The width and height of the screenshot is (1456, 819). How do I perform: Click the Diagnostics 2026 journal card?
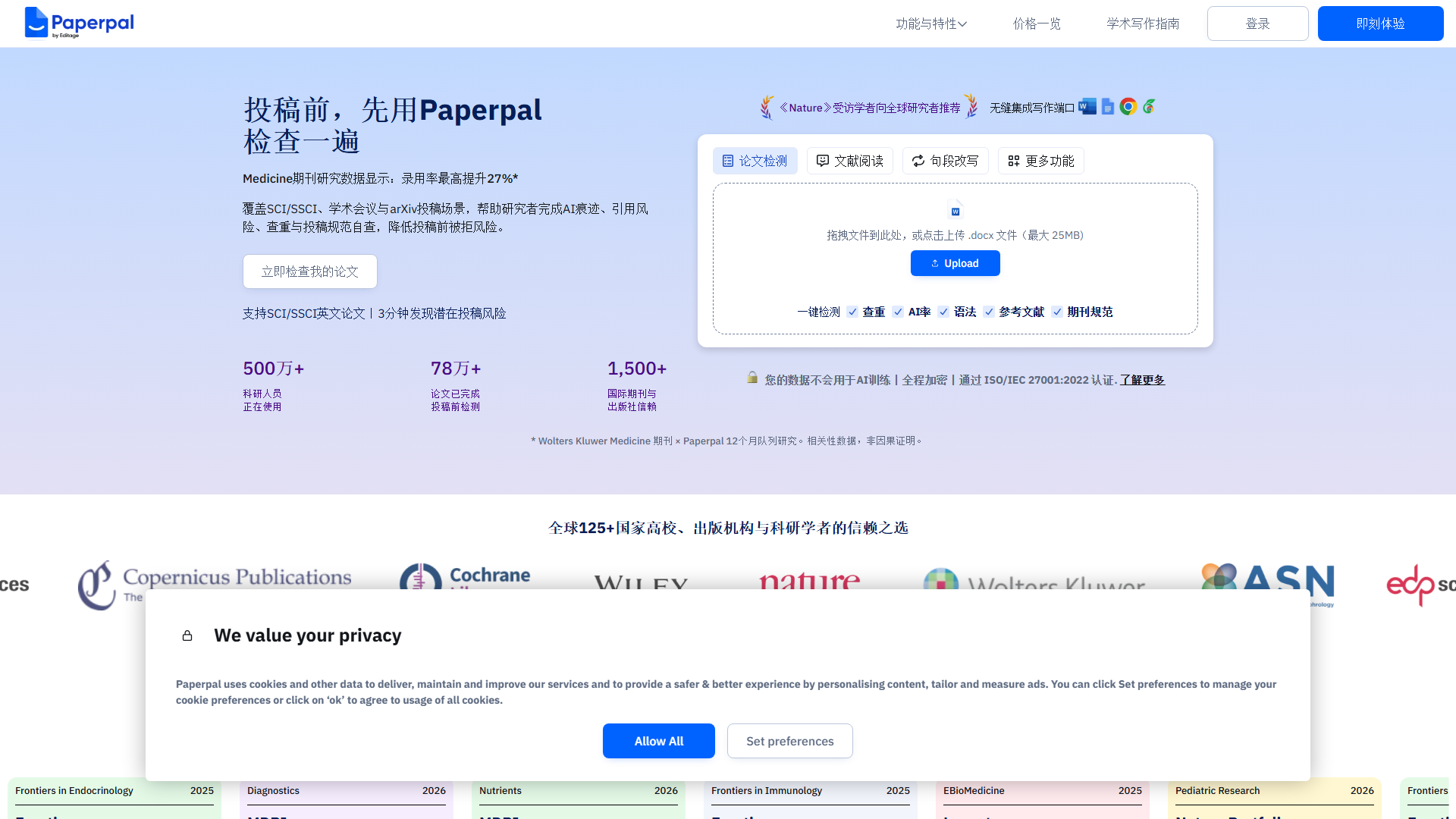[x=347, y=799]
